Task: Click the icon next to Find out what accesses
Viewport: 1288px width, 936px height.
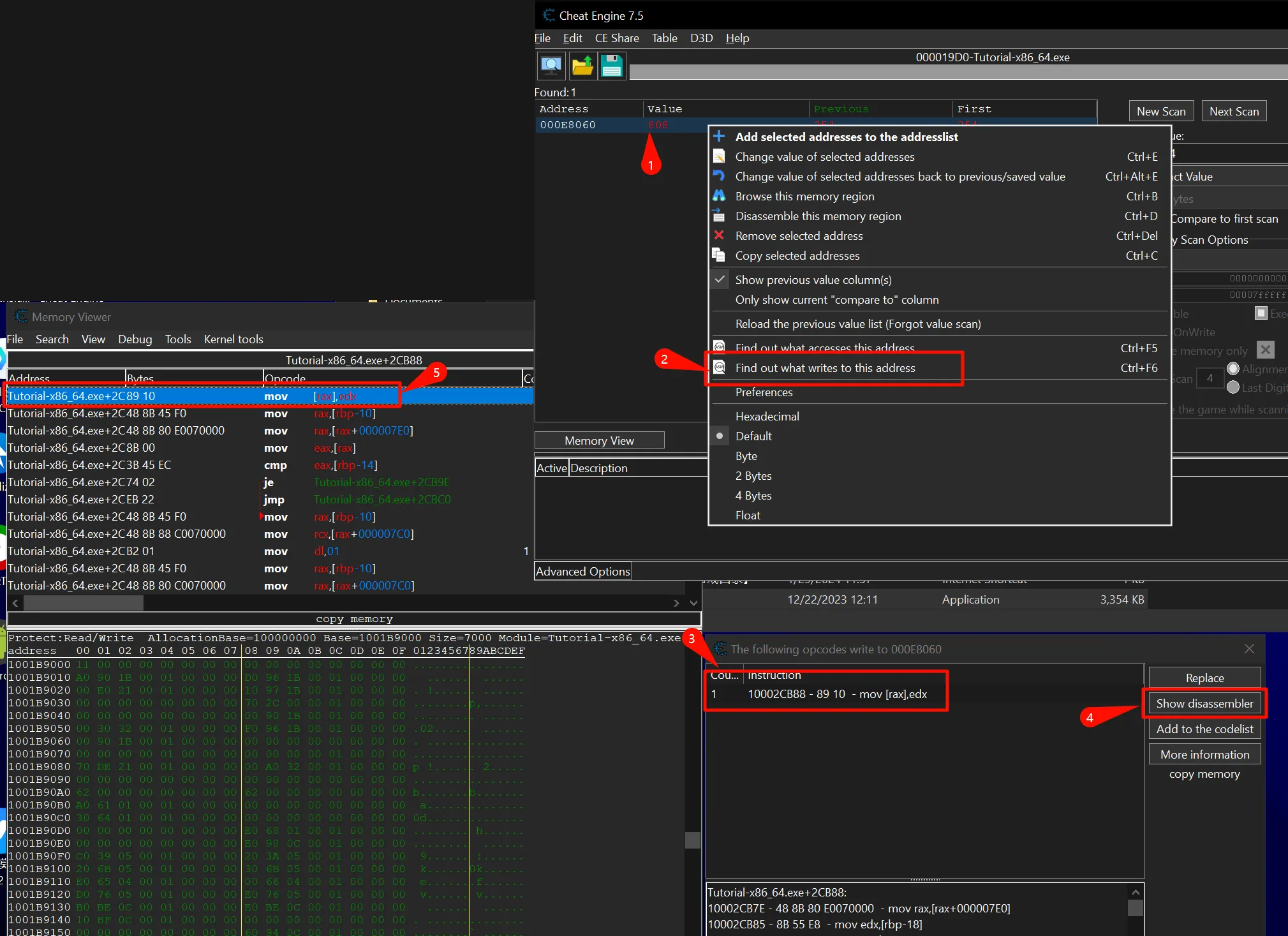Action: (x=719, y=347)
